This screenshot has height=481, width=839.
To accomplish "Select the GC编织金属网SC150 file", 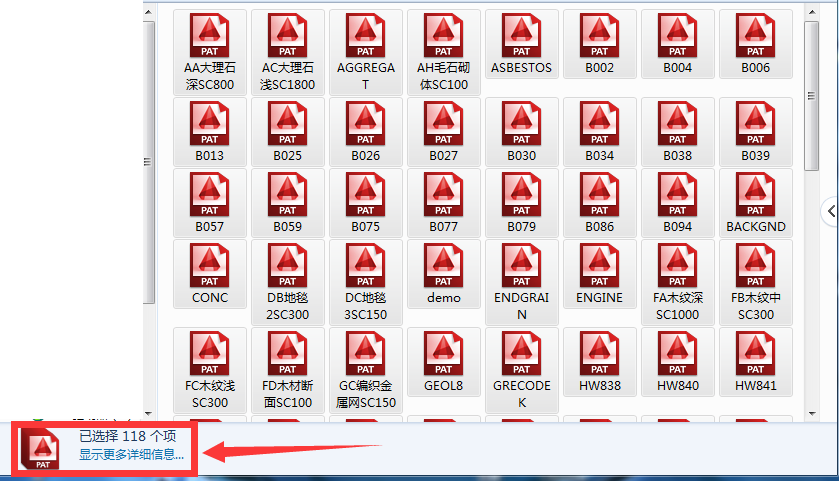I will (365, 370).
